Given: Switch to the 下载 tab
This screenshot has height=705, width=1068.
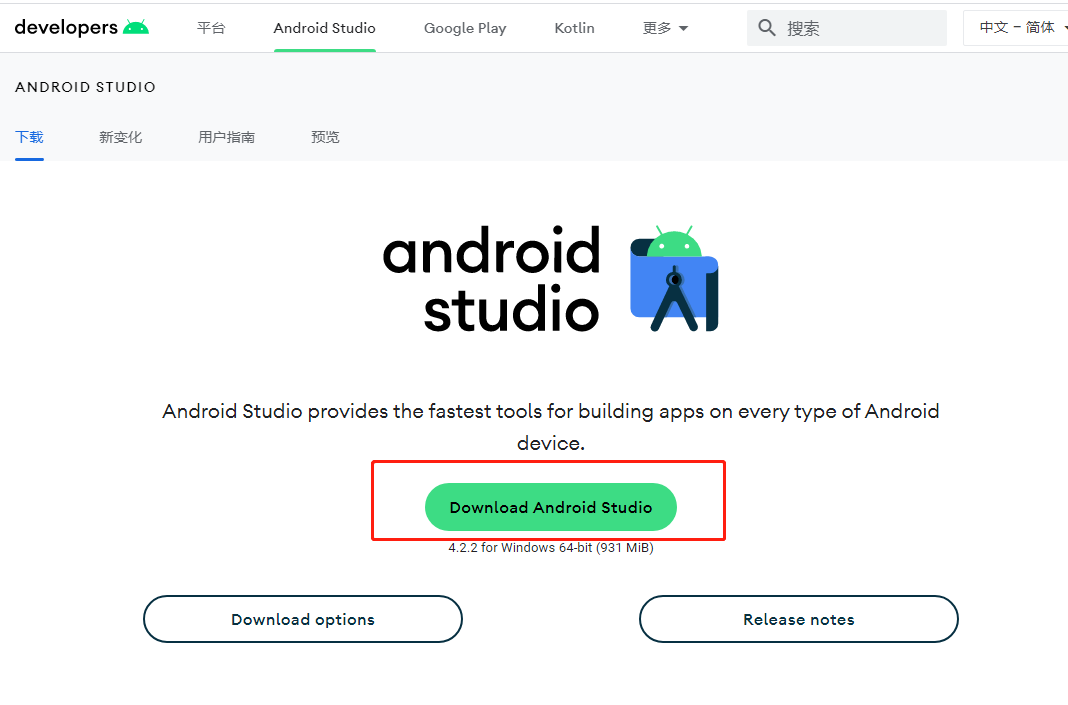Looking at the screenshot, I should 29,137.
